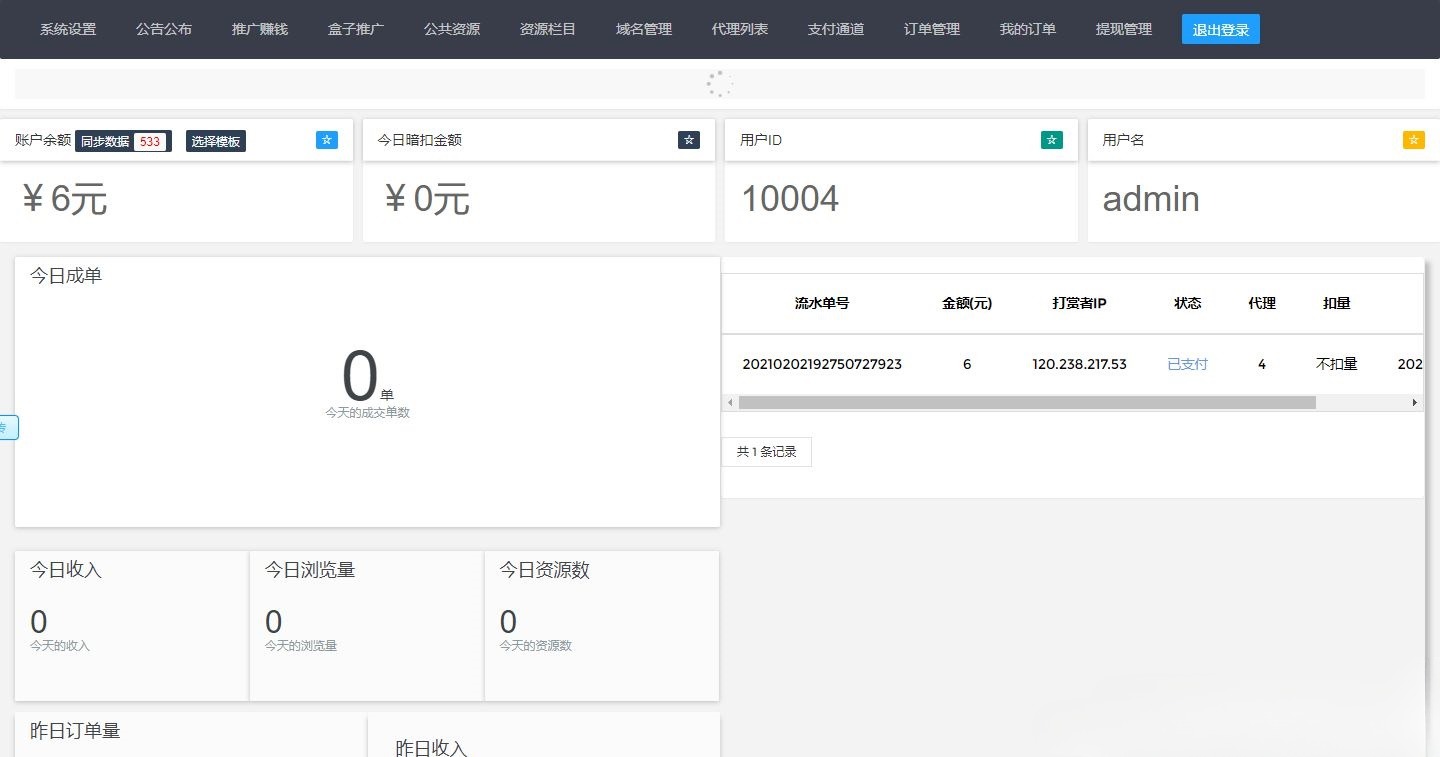Click the 已支付 status link in the order row
Image resolution: width=1440 pixels, height=757 pixels.
(1187, 364)
